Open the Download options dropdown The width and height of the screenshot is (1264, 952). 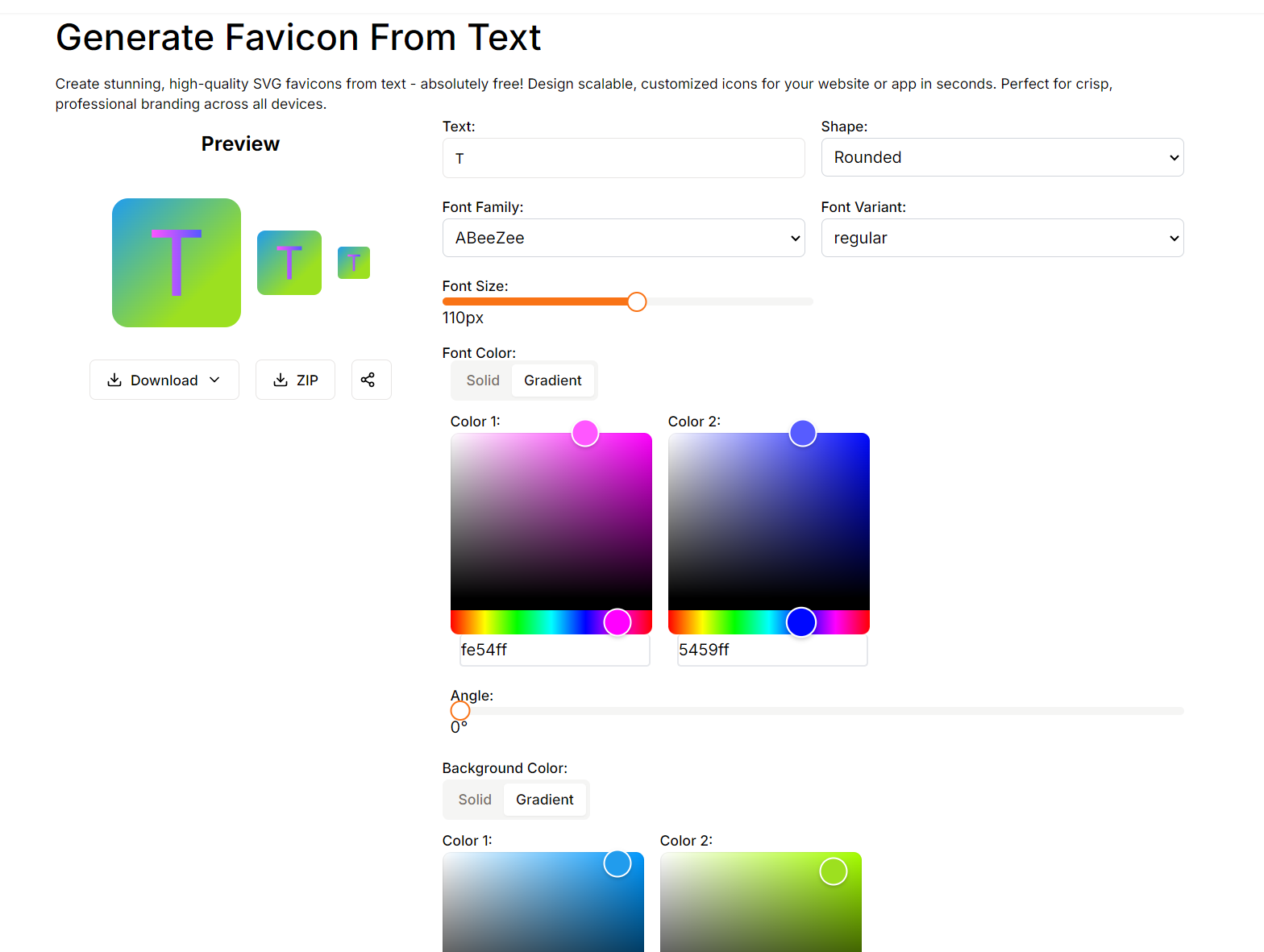[164, 380]
